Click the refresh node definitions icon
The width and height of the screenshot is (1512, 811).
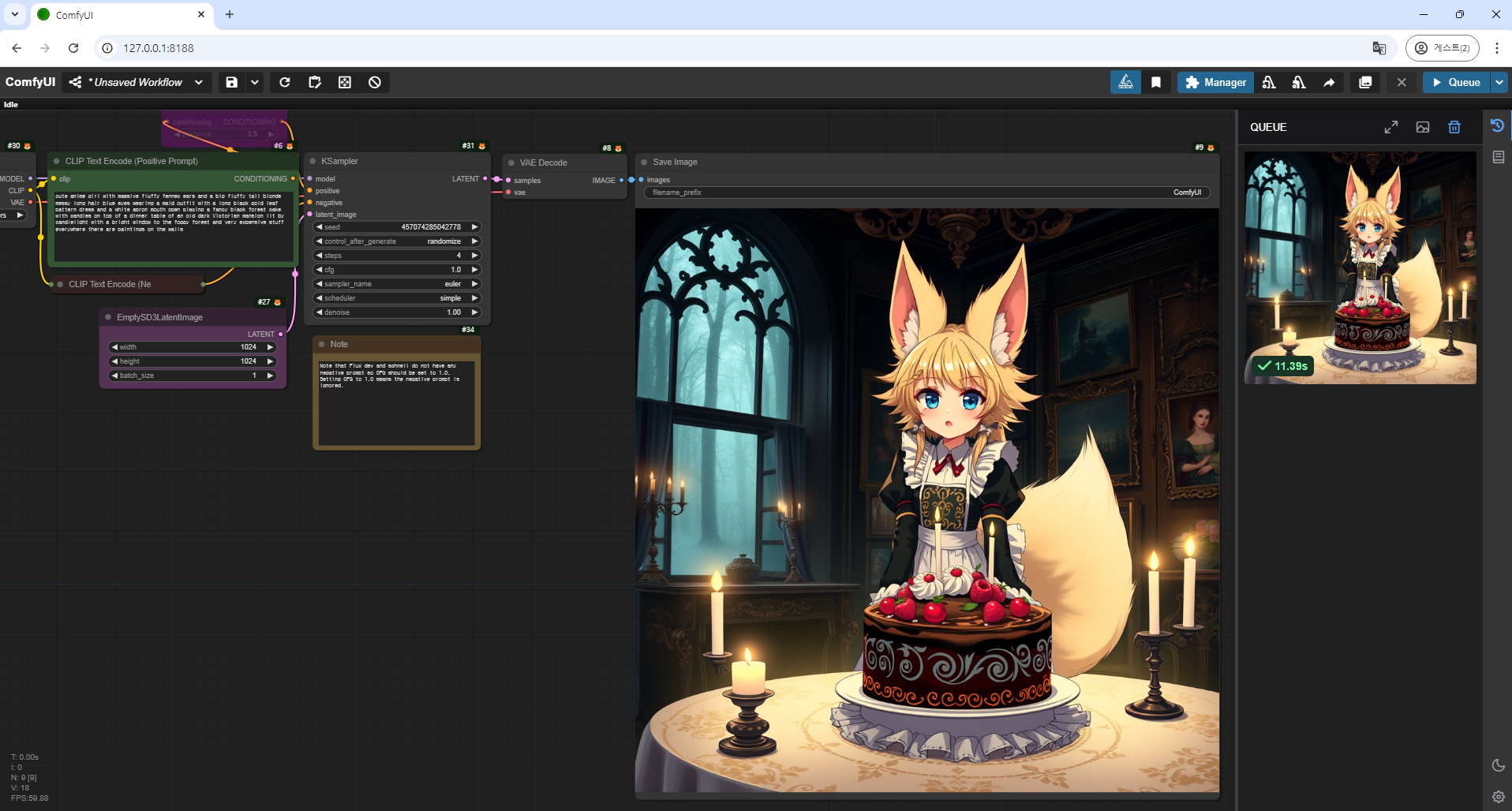coord(285,82)
